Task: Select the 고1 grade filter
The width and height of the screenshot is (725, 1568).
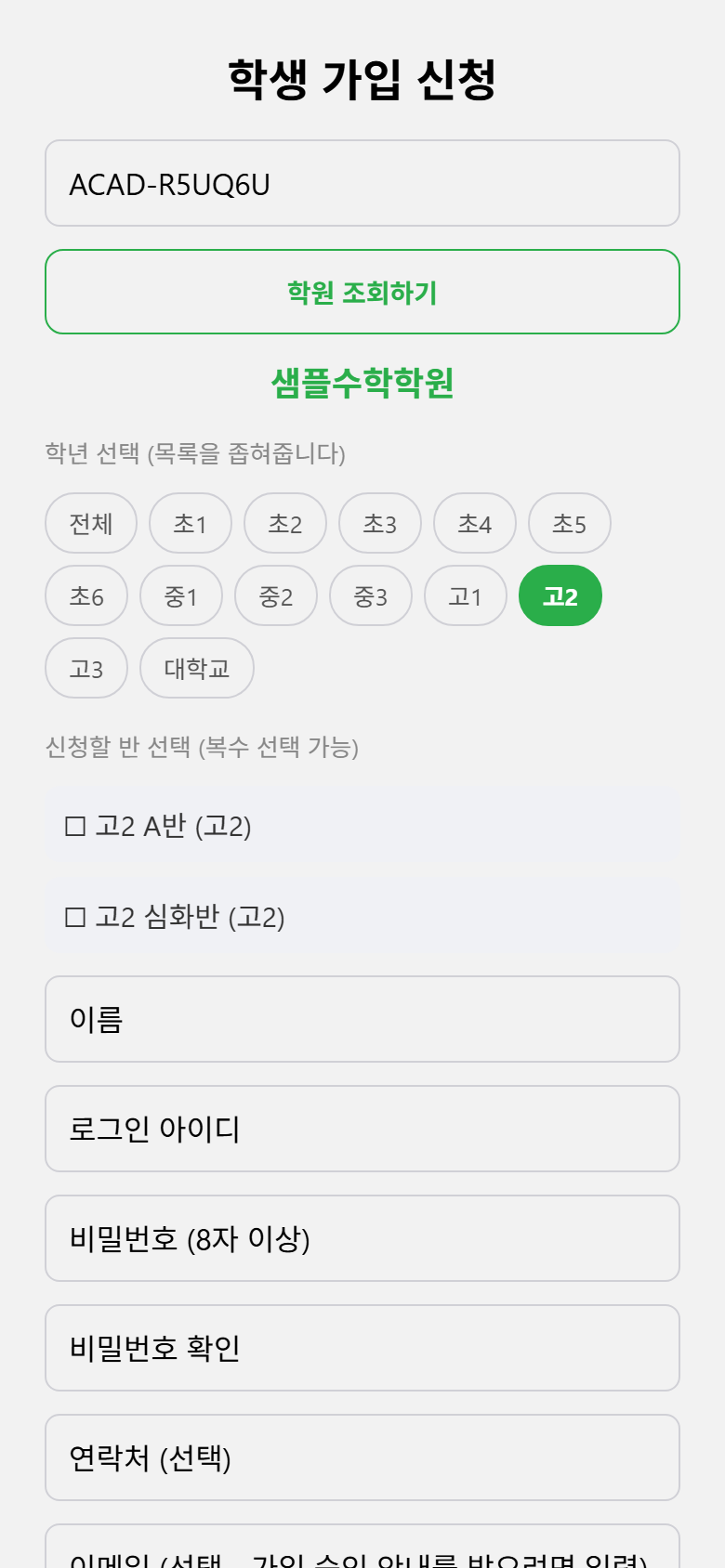Action: click(466, 595)
